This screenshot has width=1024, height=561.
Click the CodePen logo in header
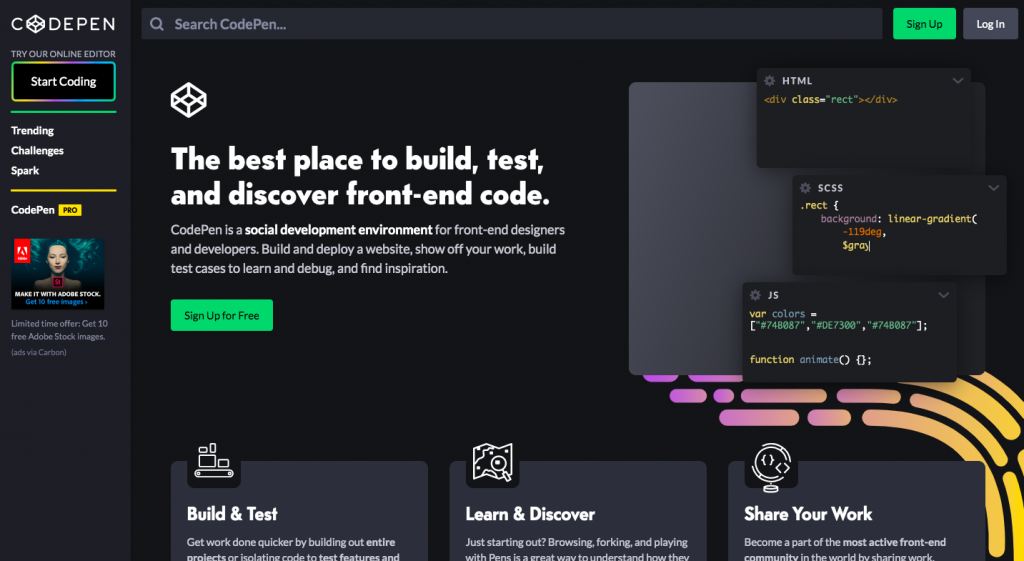click(x=63, y=24)
